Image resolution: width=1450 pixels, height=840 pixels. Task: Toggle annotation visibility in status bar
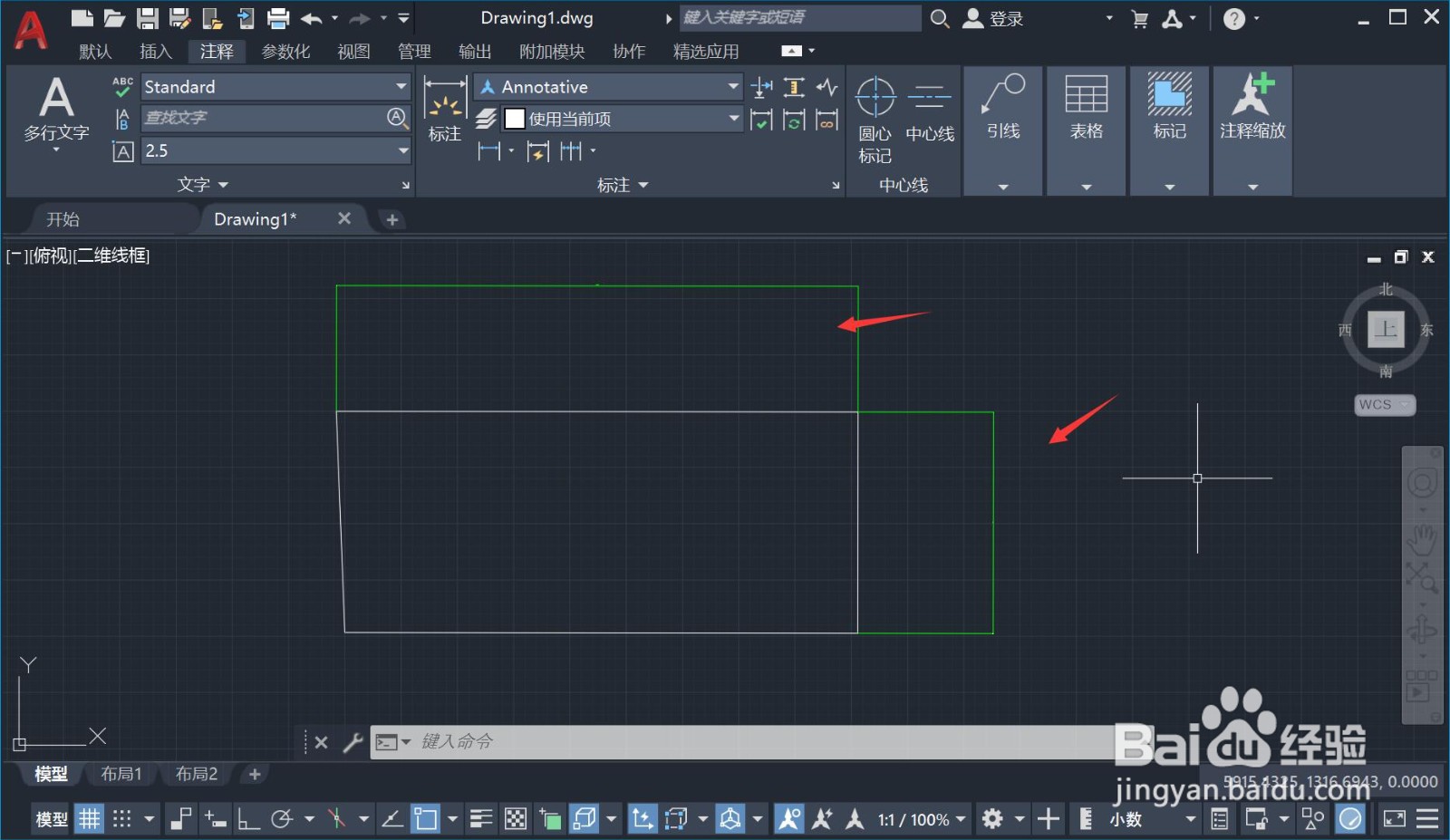[789, 819]
